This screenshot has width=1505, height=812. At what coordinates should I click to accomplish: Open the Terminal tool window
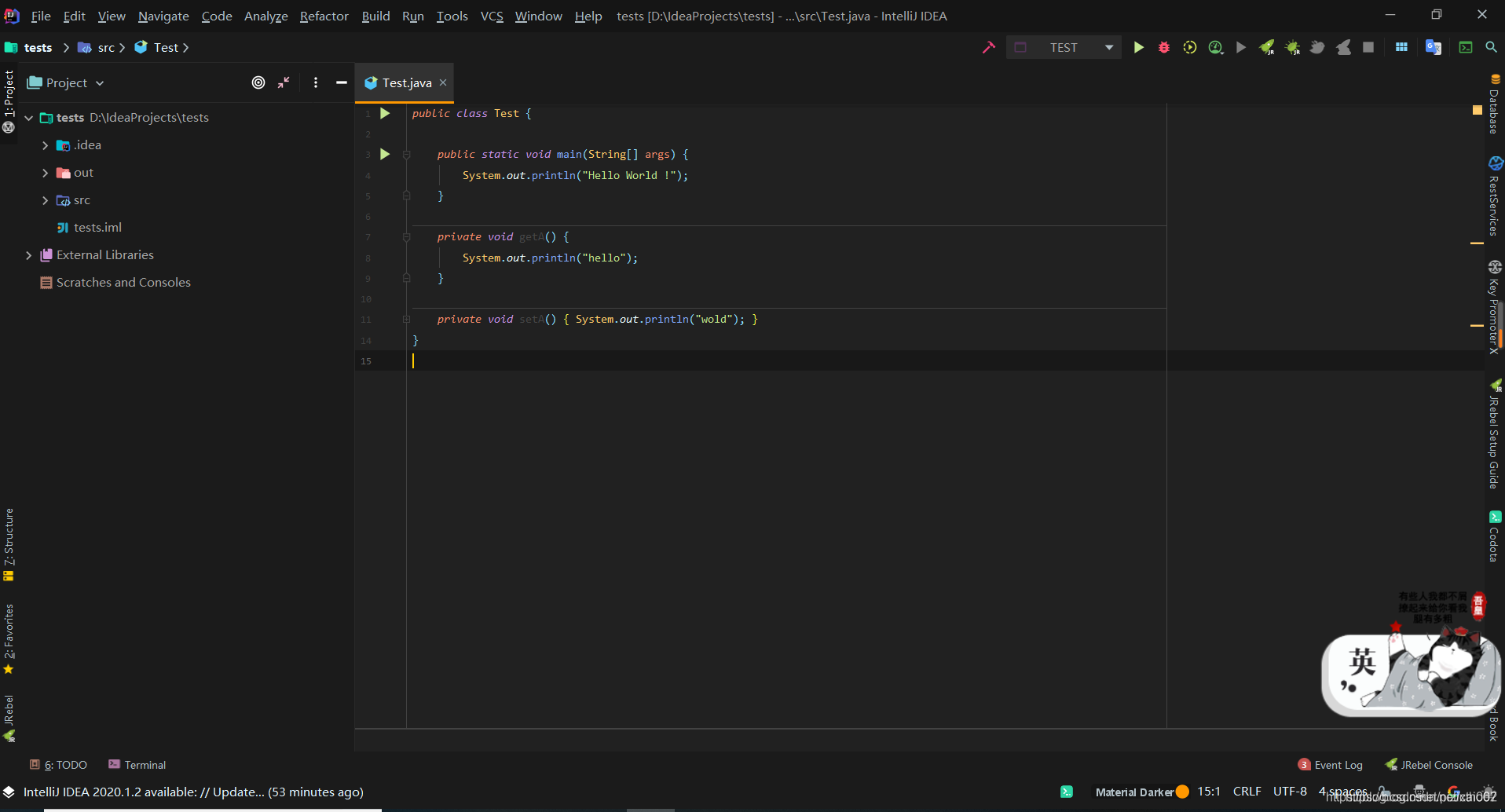click(137, 765)
